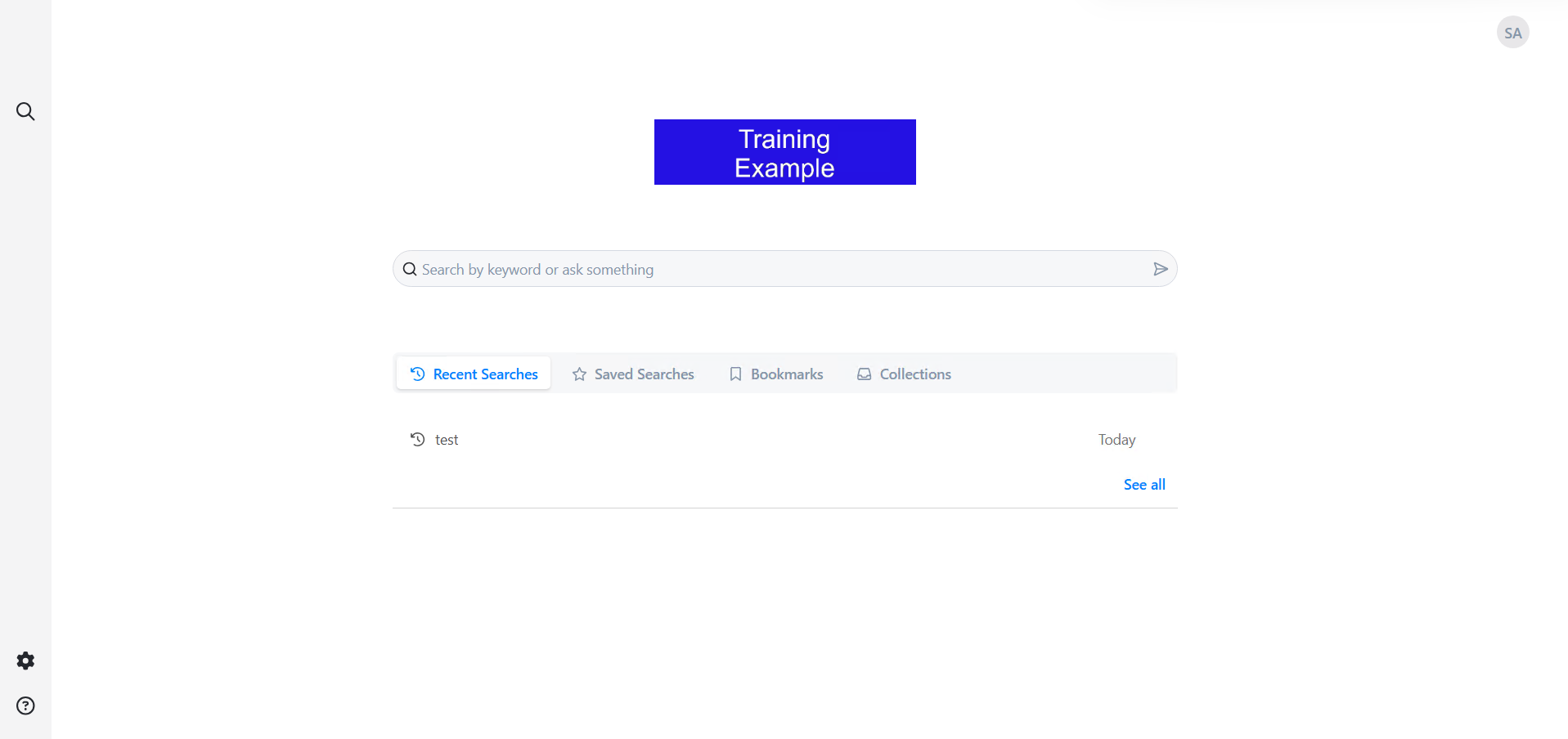This screenshot has width=1568, height=739.
Task: Open the search page from the sidebar magnifier
Action: pyautogui.click(x=25, y=111)
